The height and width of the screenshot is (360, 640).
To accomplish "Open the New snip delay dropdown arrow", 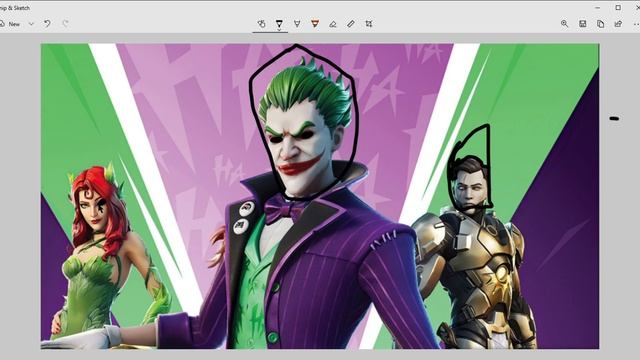I will pos(31,24).
